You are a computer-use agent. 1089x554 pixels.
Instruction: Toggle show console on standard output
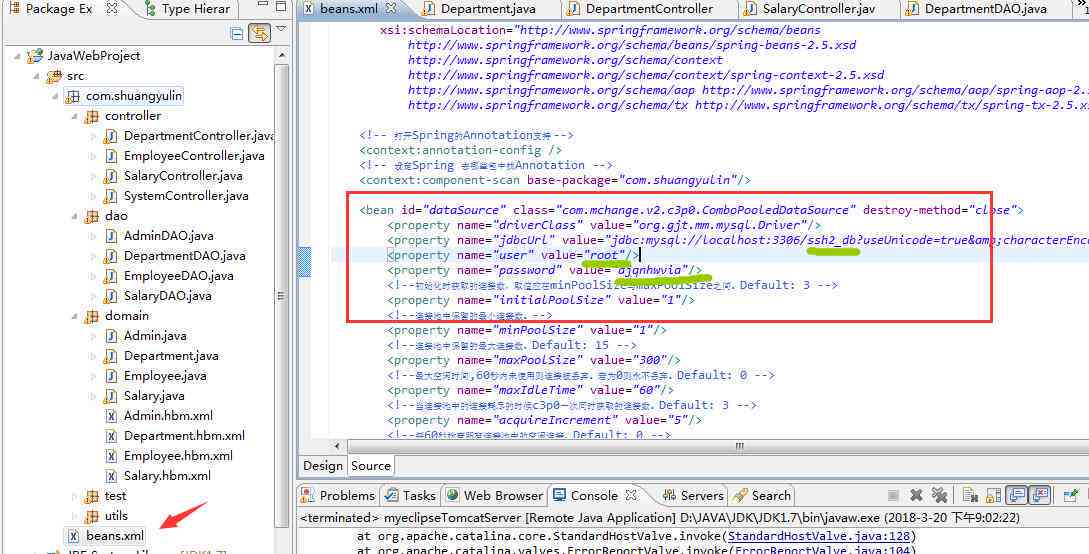pyautogui.click(x=1017, y=495)
